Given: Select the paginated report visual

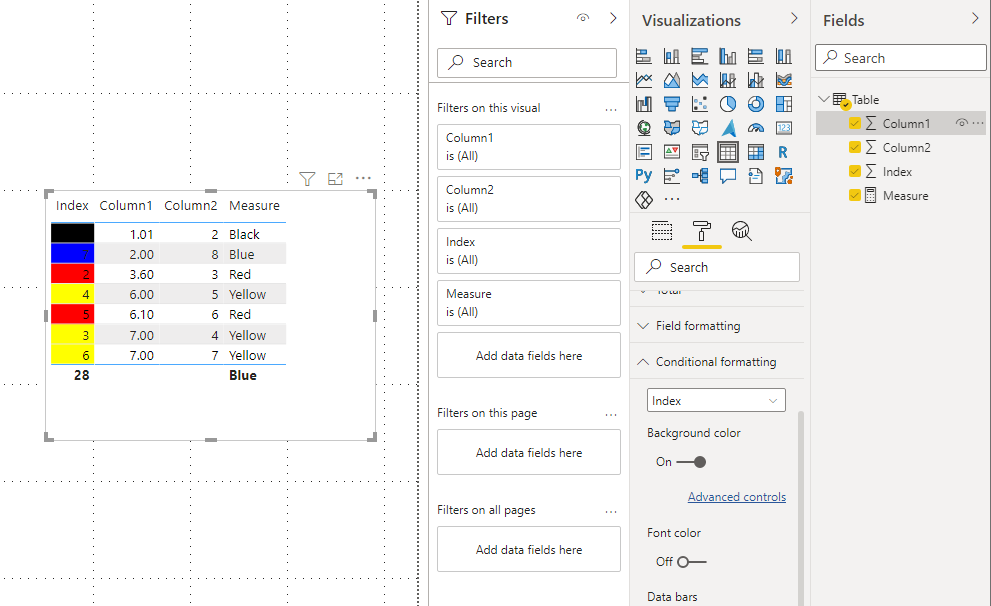Looking at the screenshot, I should [x=756, y=176].
